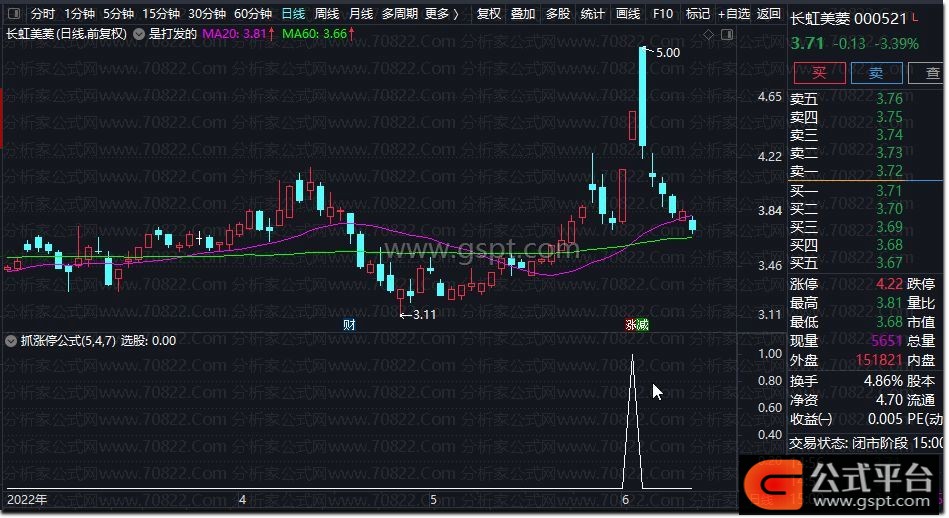
Task: Click the 卖一 price 3.72 row
Action: click(847, 171)
